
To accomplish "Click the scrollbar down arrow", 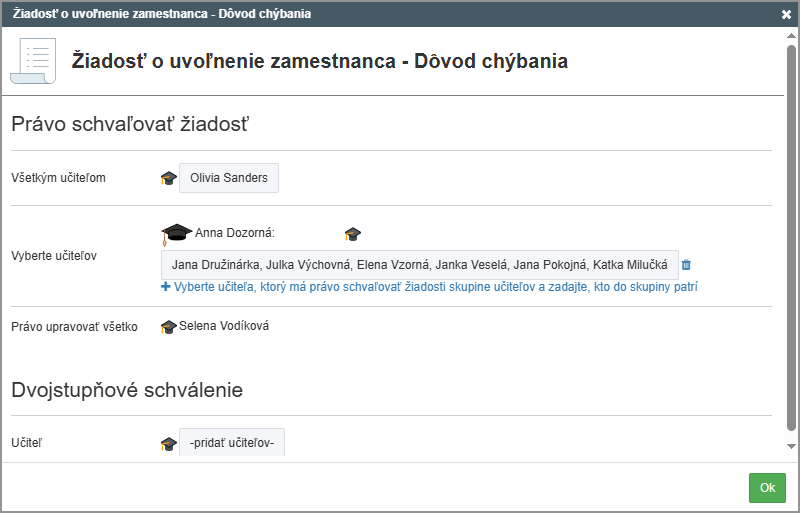I will click(791, 446).
